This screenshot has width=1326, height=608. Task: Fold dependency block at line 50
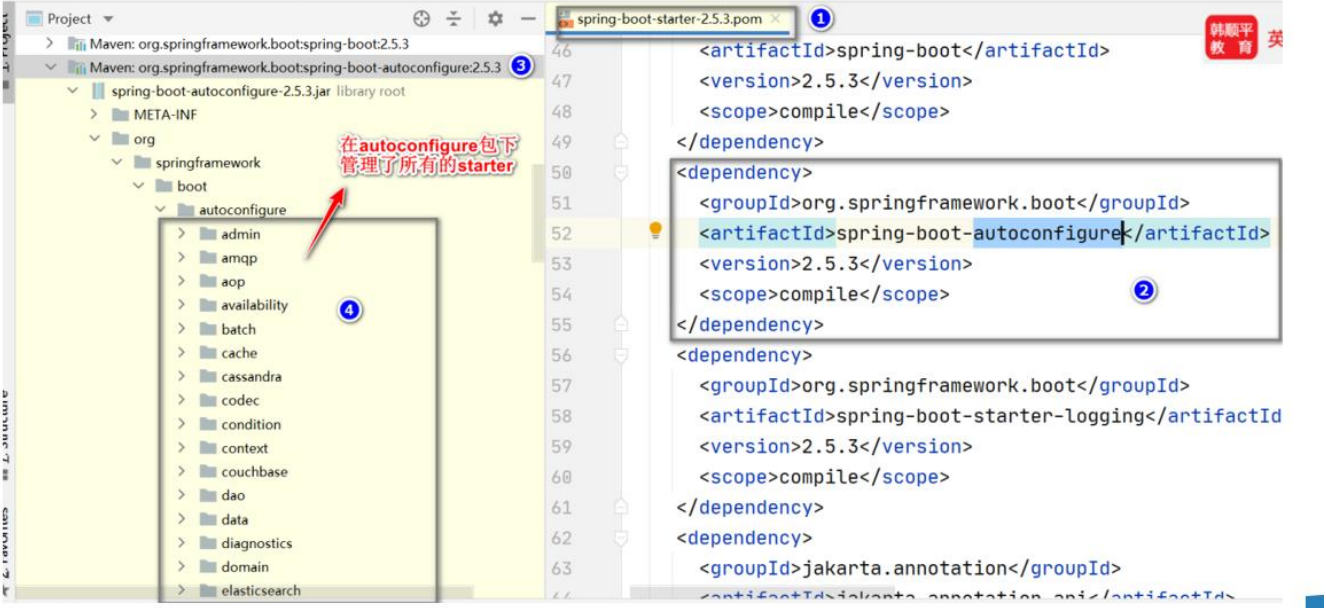coord(621,173)
